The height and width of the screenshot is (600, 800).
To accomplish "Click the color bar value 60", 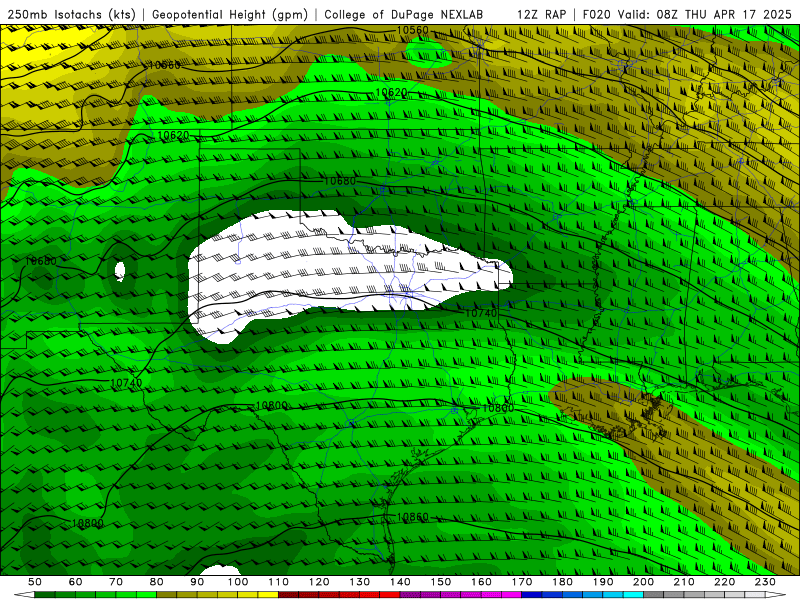I will pyautogui.click(x=75, y=582).
